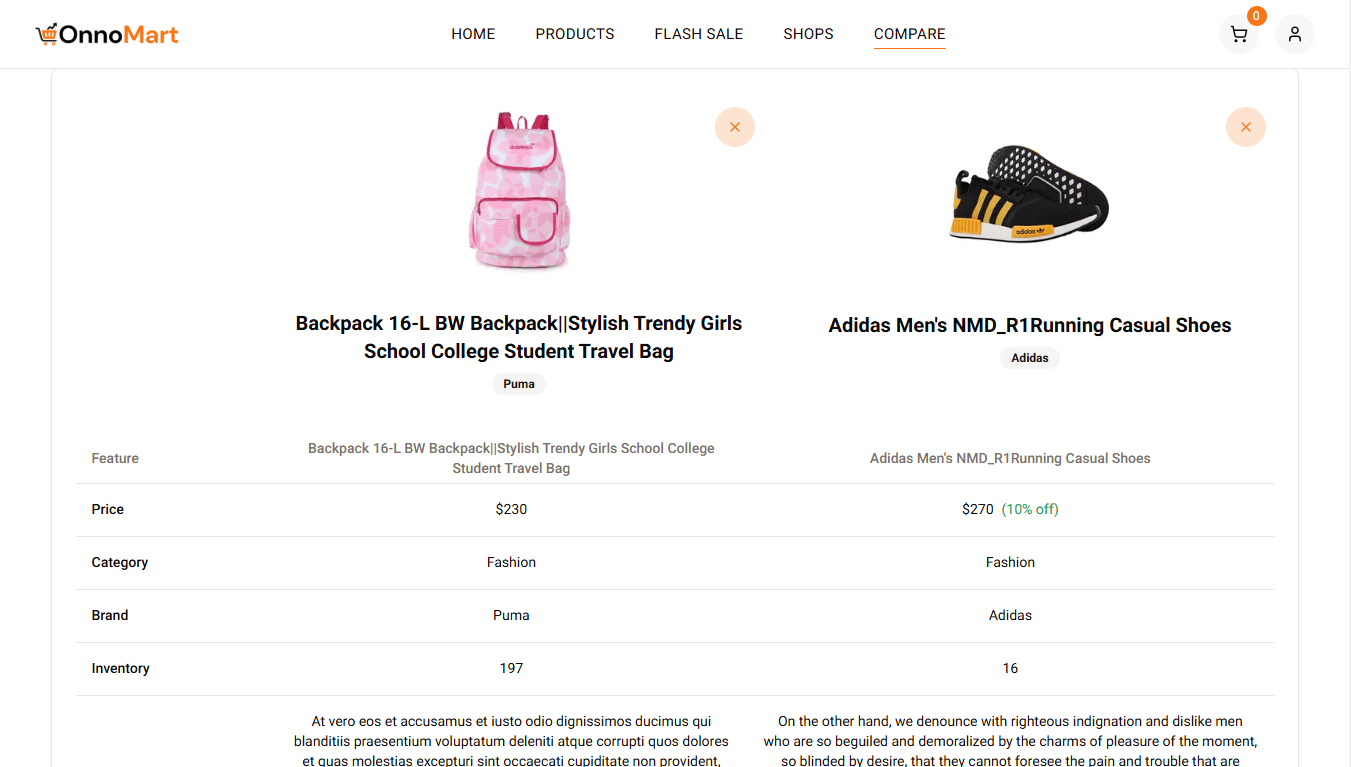Remove the Backpack from comparison via X icon
The height and width of the screenshot is (767, 1351).
coord(735,127)
